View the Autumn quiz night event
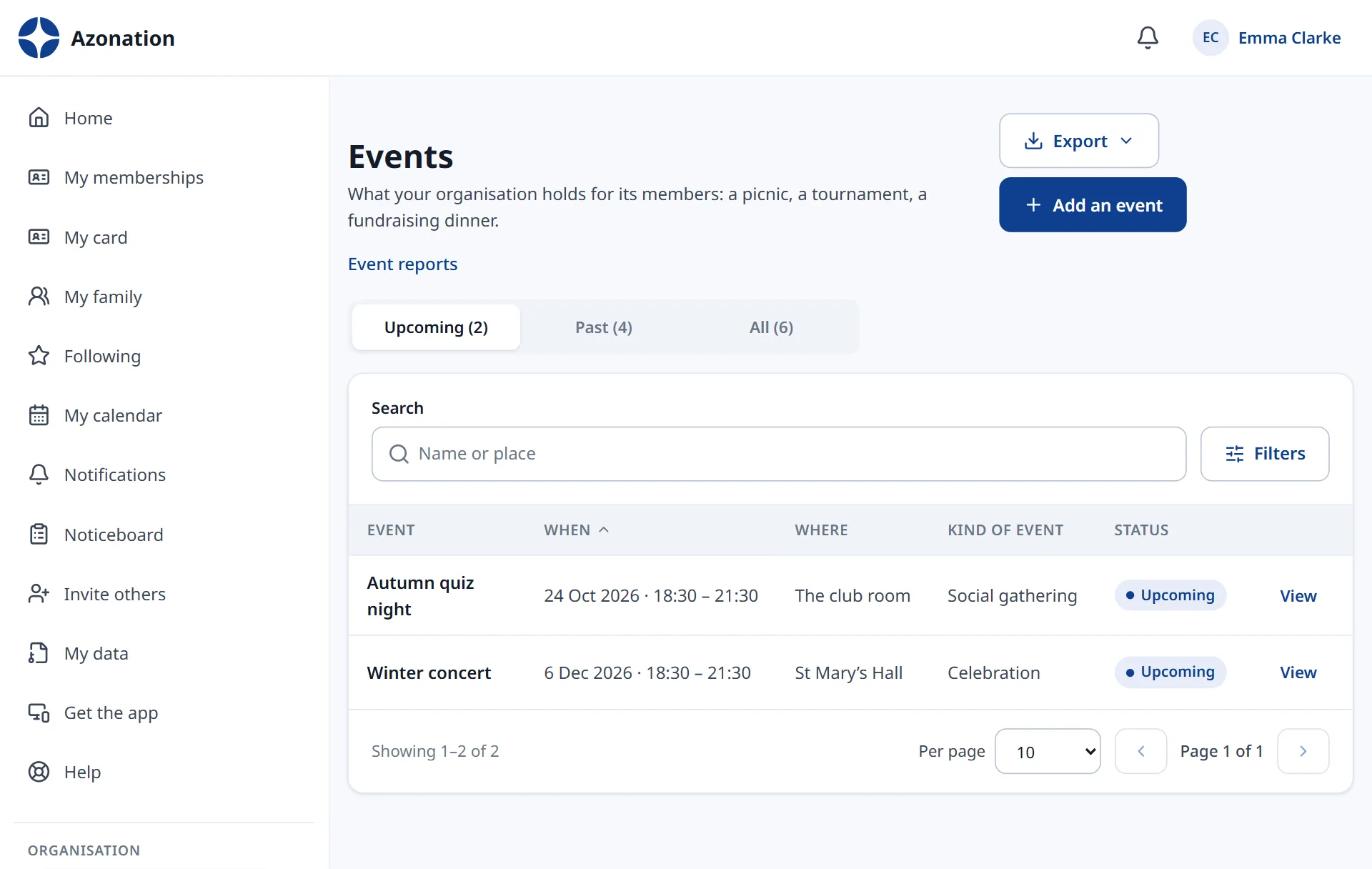This screenshot has height=869, width=1372. click(x=1298, y=596)
